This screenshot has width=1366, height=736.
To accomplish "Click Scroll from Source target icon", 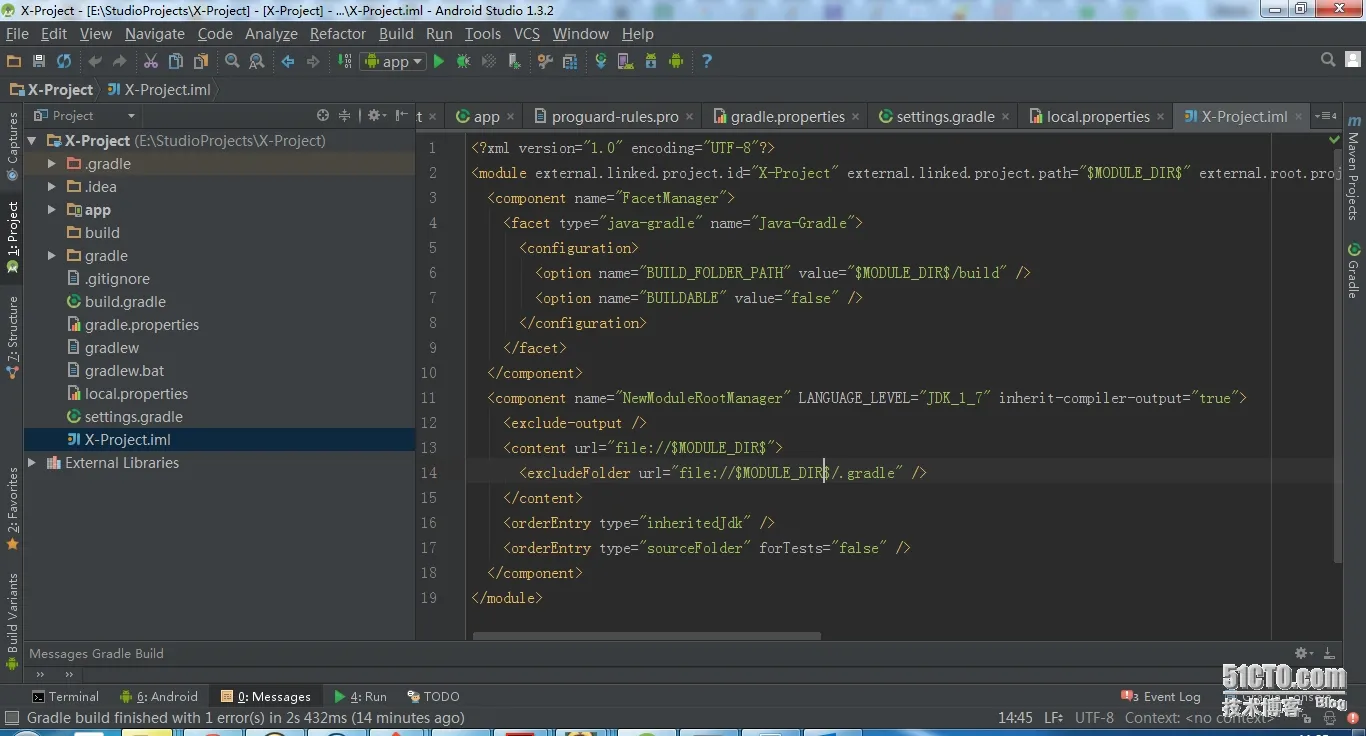I will [323, 116].
